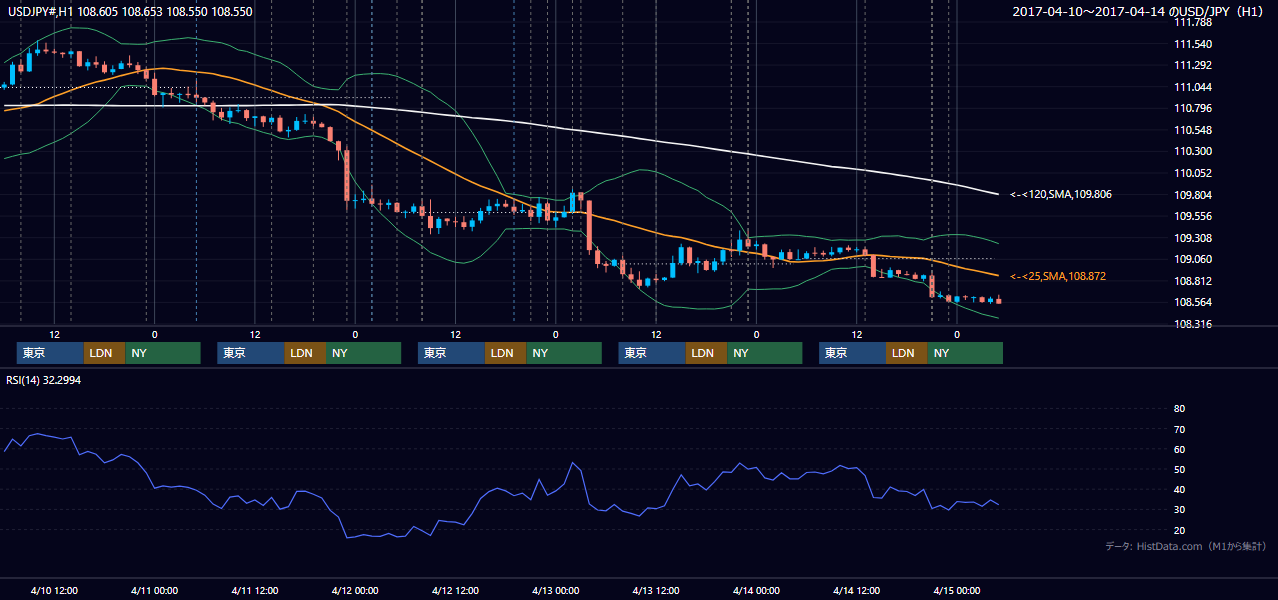
Task: Click price axis label 109.060
Action: coord(1193,259)
